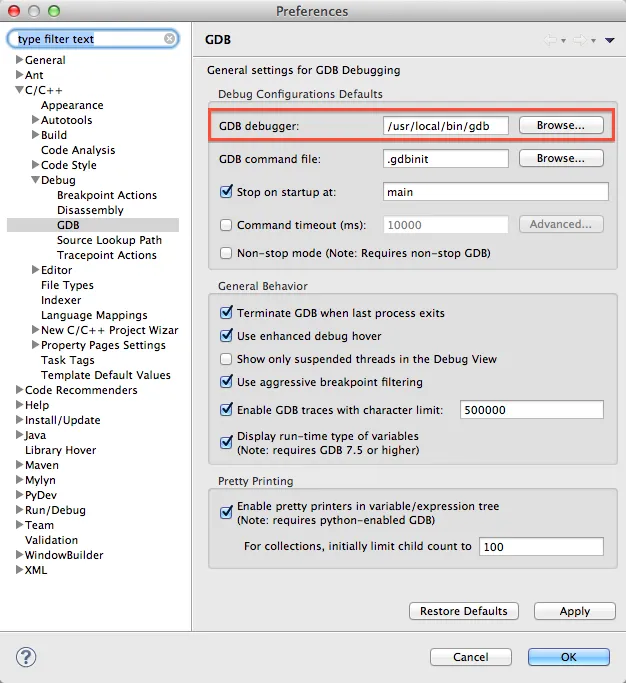
Task: Expand the Build node
Action: [35, 135]
